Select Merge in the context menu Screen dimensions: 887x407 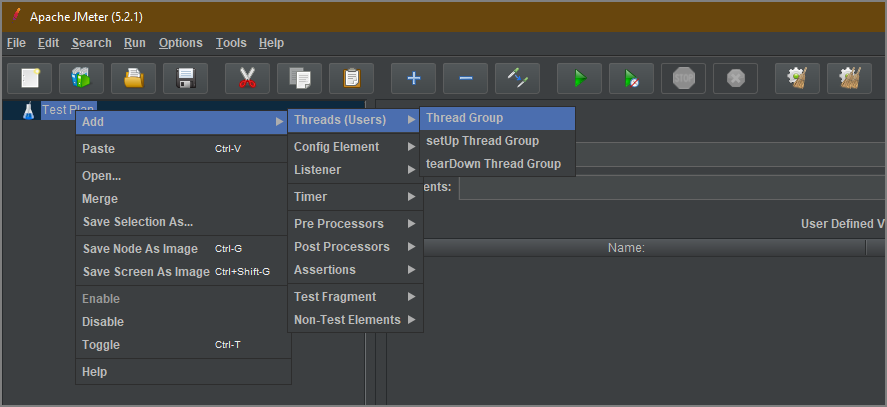pyautogui.click(x=183, y=199)
